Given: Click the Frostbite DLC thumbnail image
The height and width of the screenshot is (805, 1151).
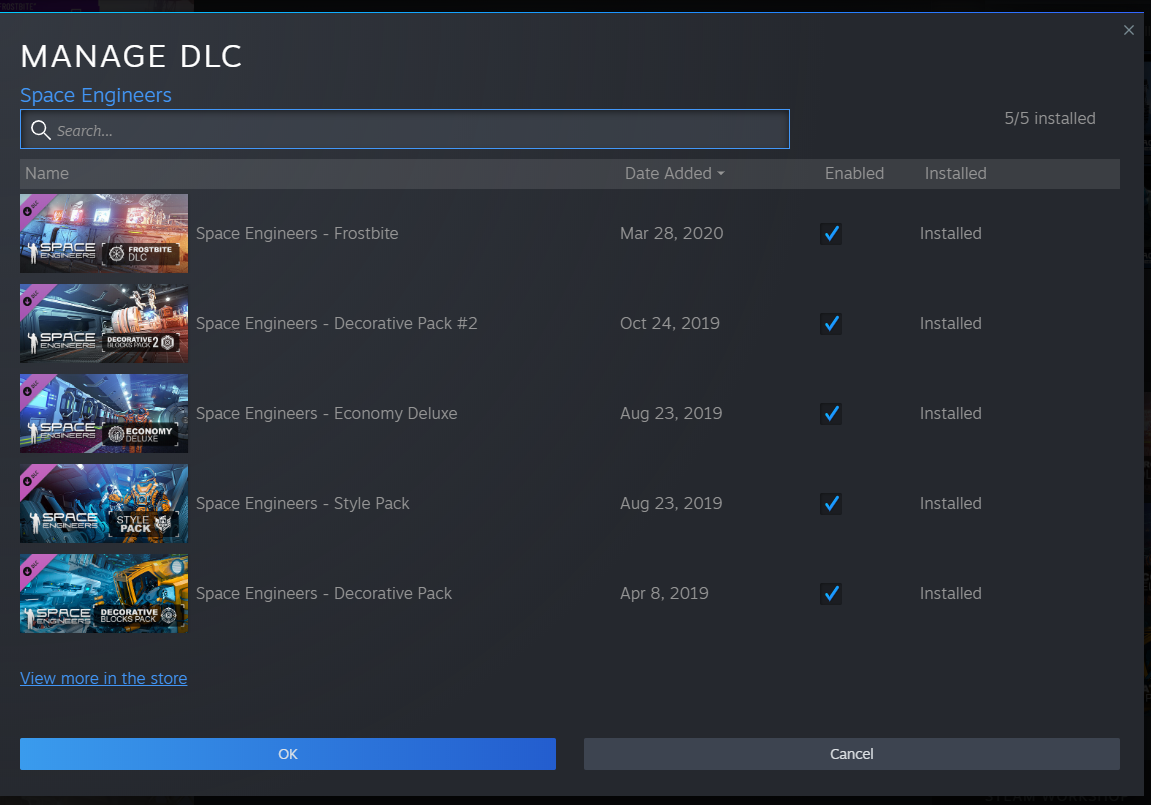Looking at the screenshot, I should tap(104, 233).
